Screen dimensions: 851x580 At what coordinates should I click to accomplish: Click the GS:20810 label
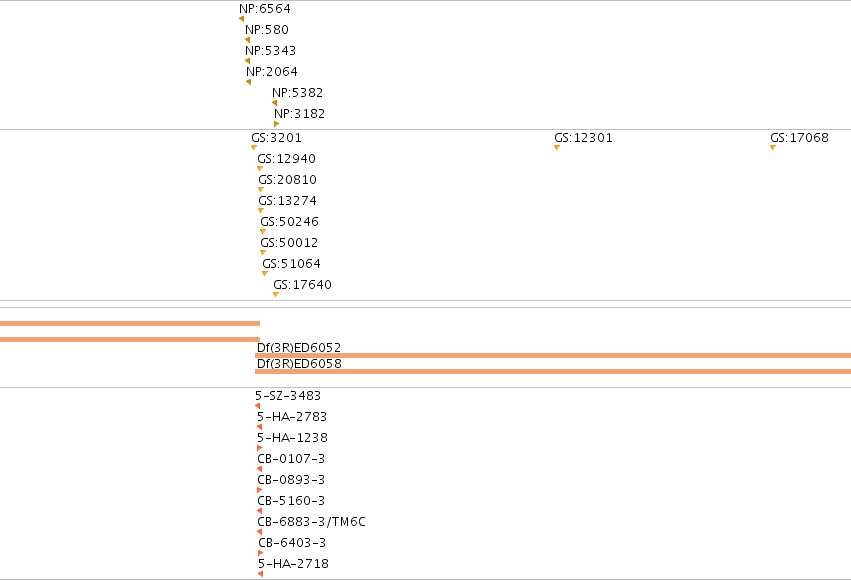point(288,180)
